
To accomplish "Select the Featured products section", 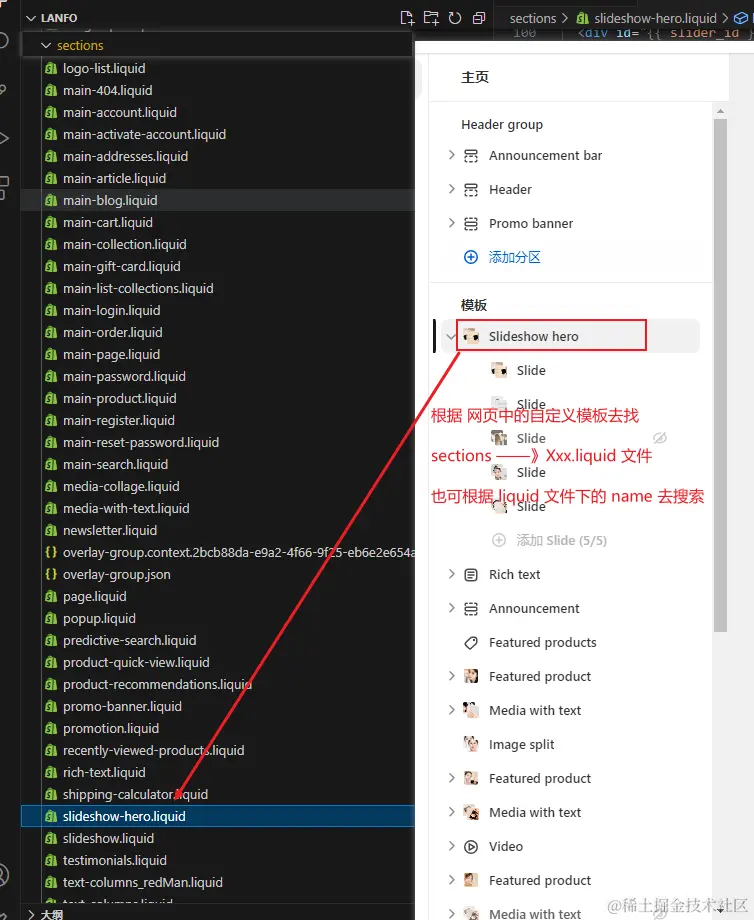I will pyautogui.click(x=543, y=642).
